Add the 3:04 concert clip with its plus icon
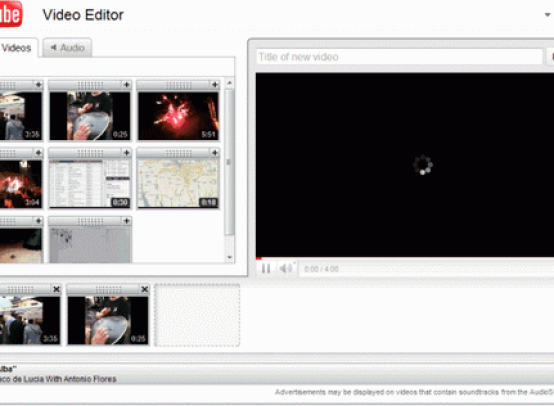Image resolution: width=554 pixels, height=406 pixels. 39,153
